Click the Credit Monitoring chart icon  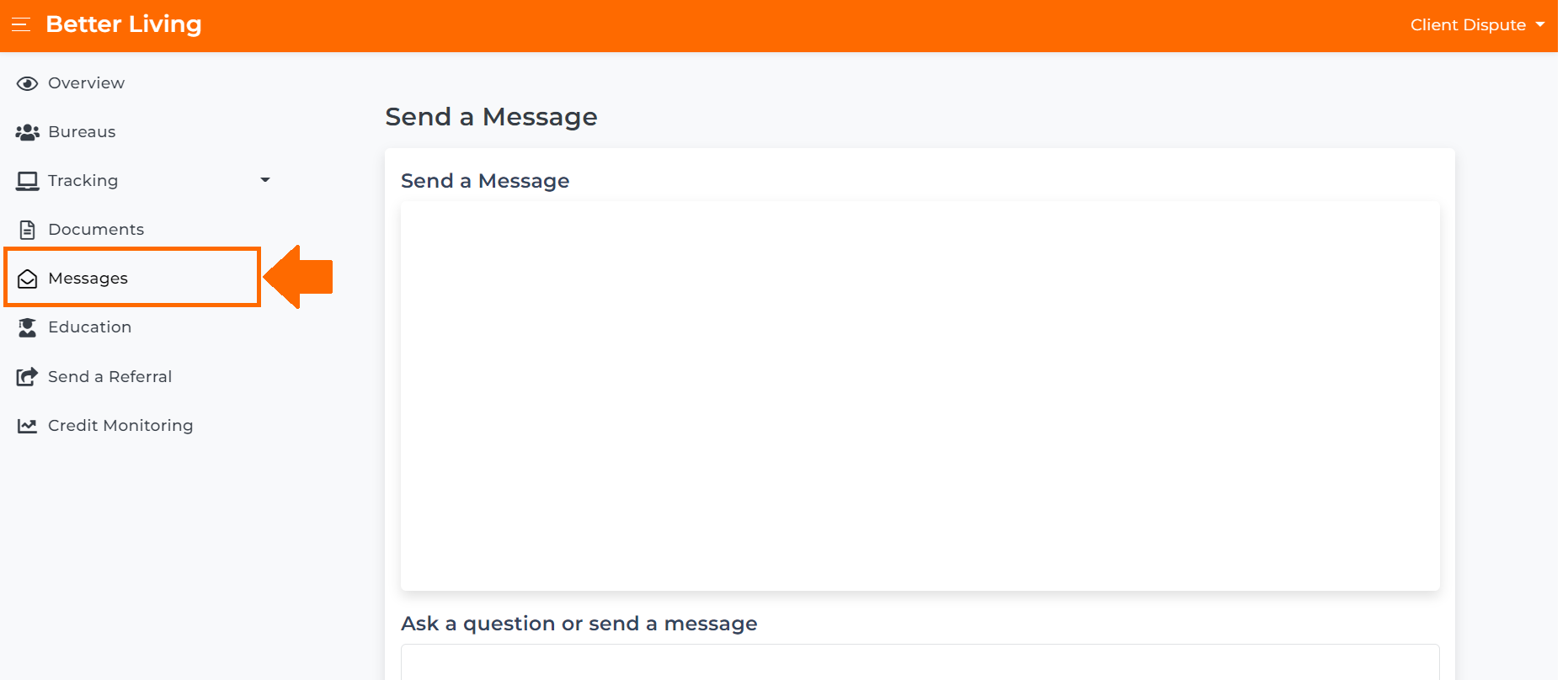27,426
